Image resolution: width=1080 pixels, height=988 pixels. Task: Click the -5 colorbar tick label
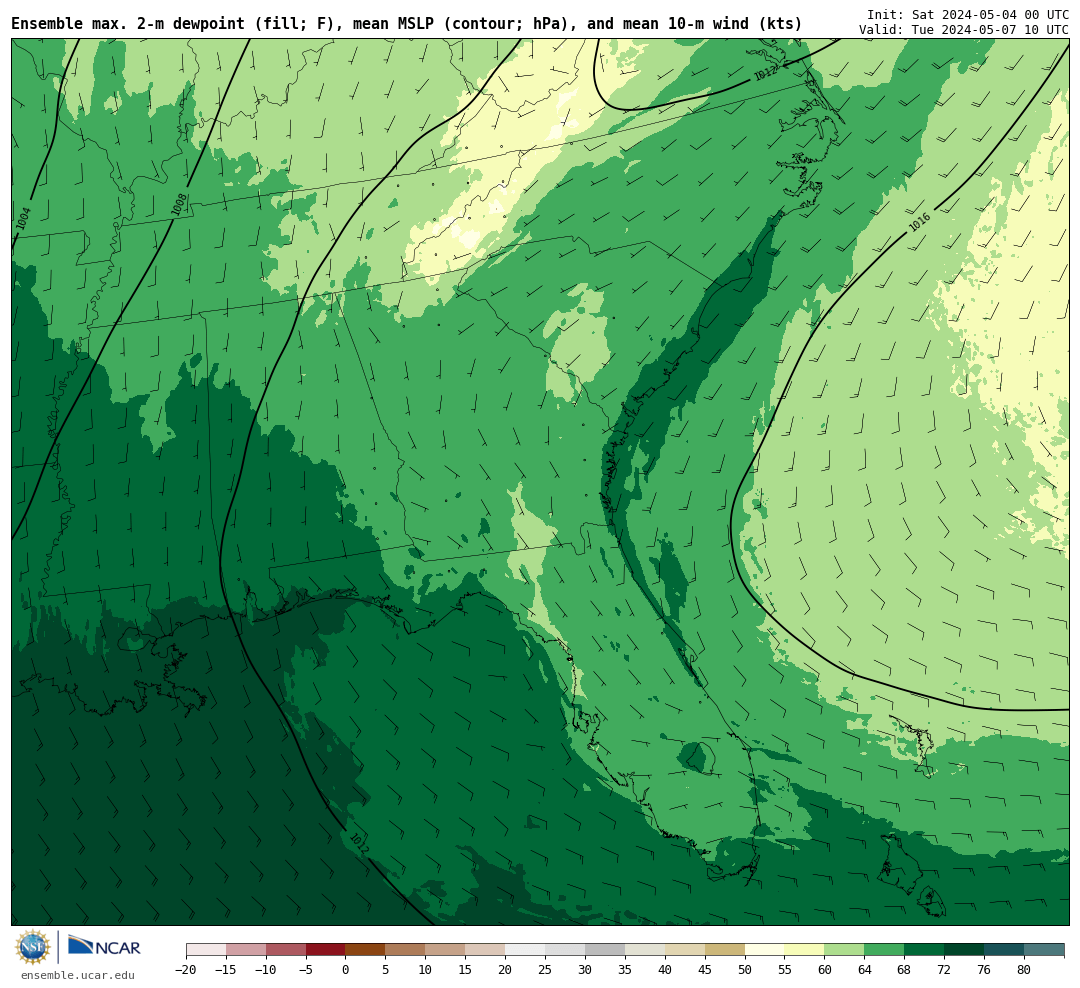click(x=306, y=970)
